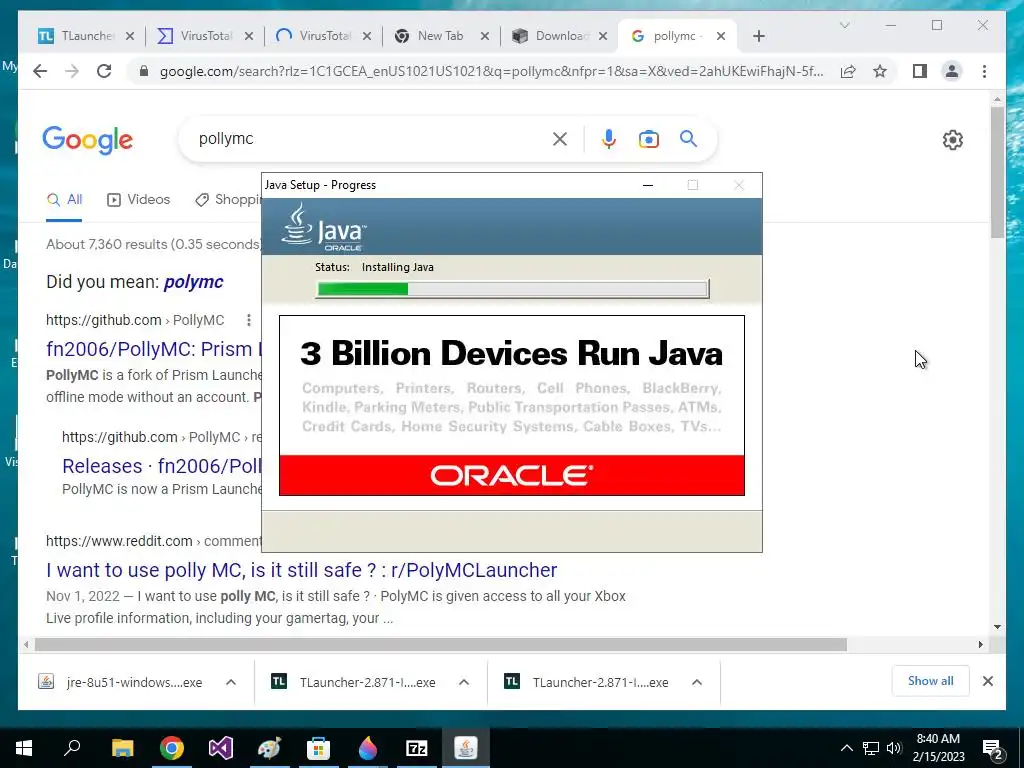
Task: Expand options for first TLauncher download
Action: (464, 682)
